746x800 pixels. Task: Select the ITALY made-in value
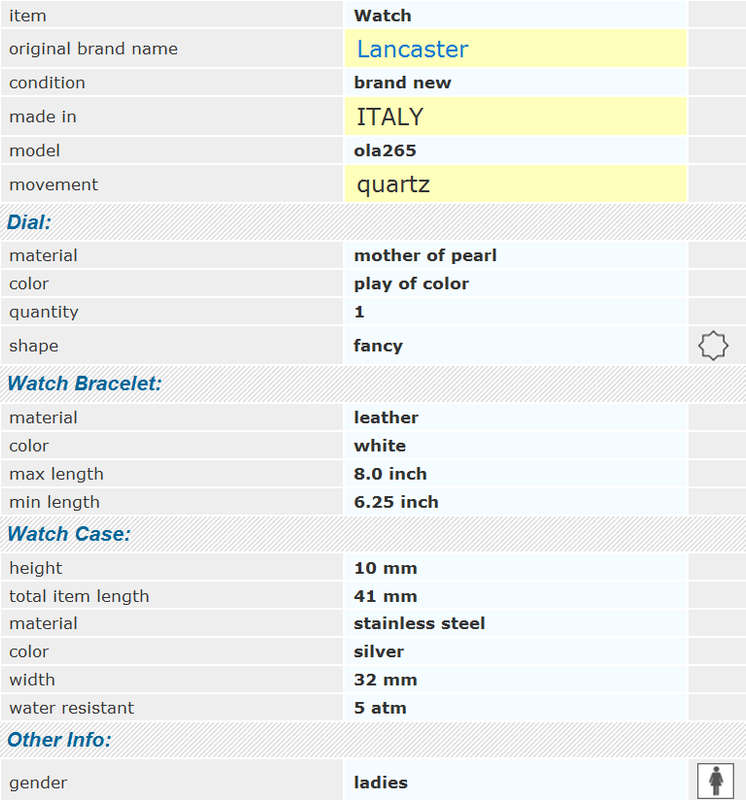[390, 117]
